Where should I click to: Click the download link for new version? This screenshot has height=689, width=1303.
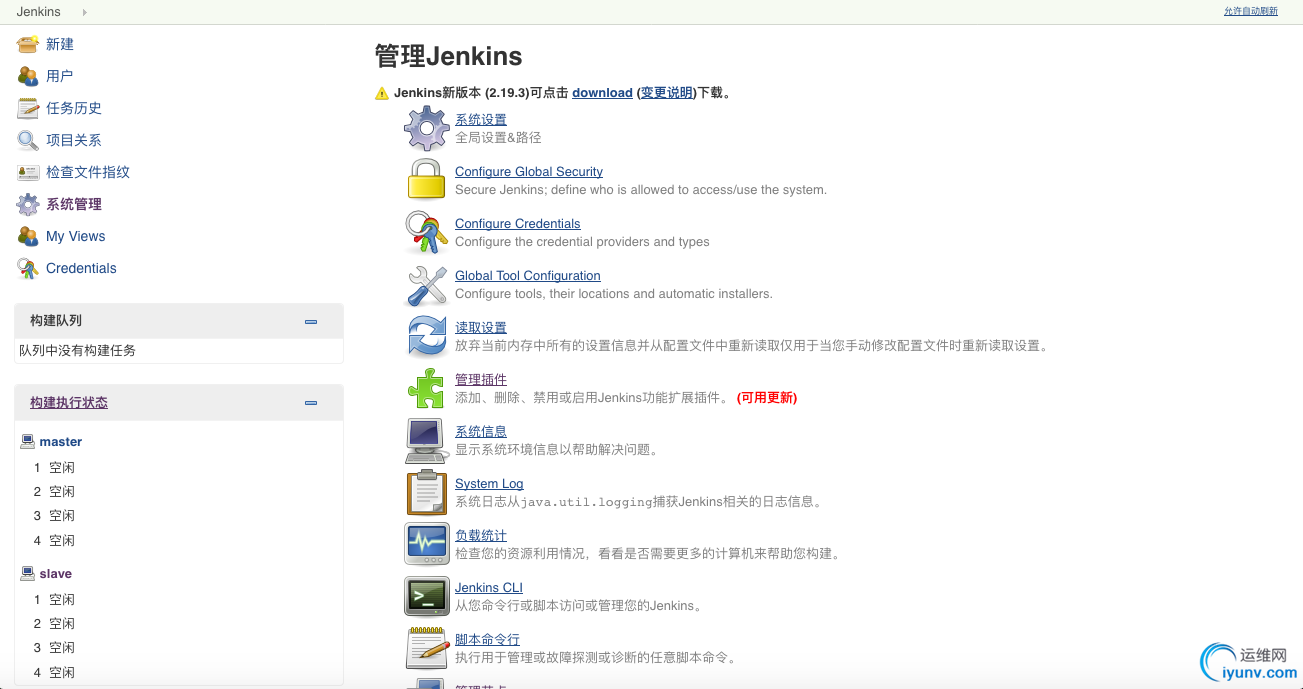click(602, 93)
